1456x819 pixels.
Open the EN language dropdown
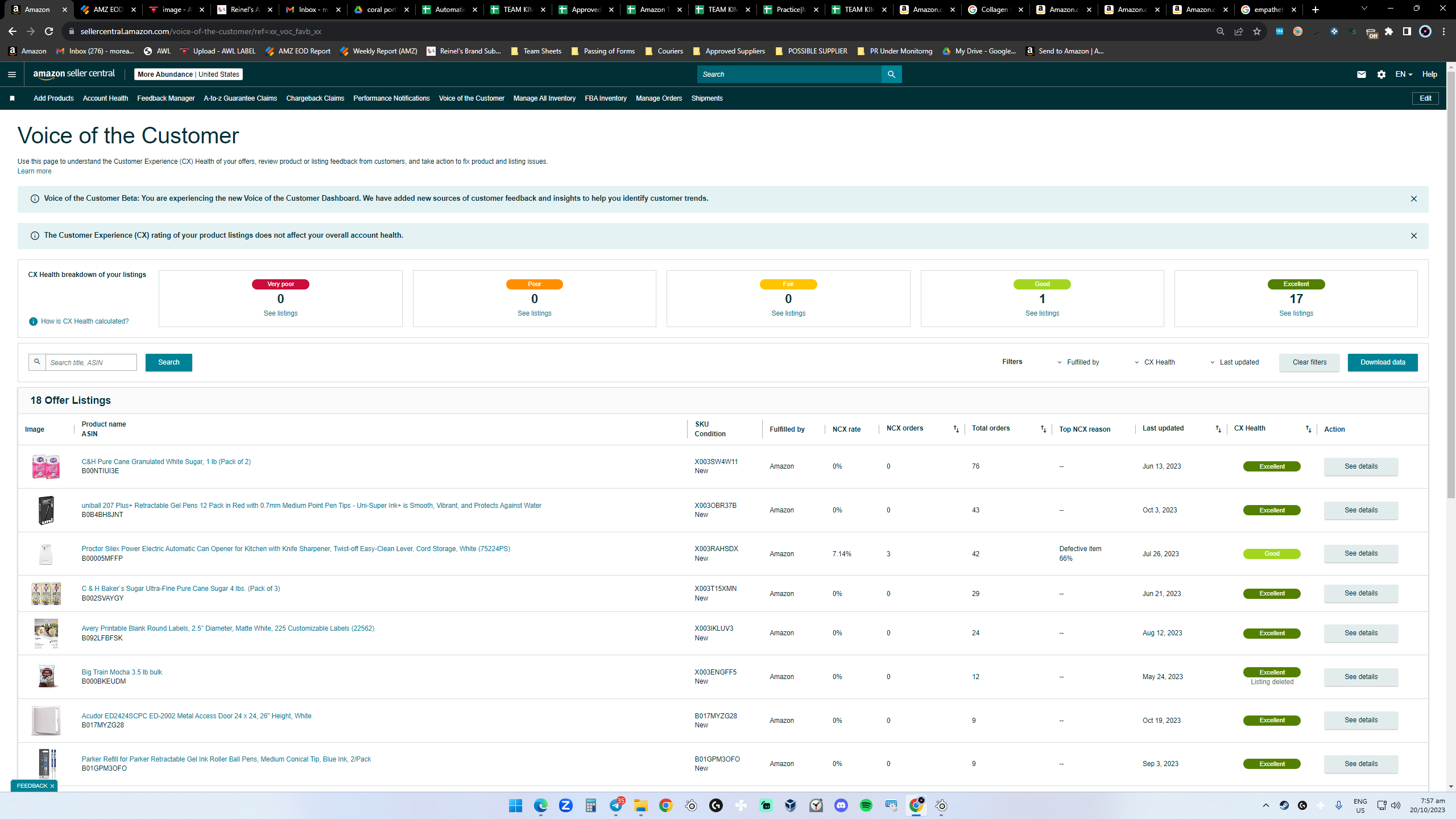[1404, 75]
